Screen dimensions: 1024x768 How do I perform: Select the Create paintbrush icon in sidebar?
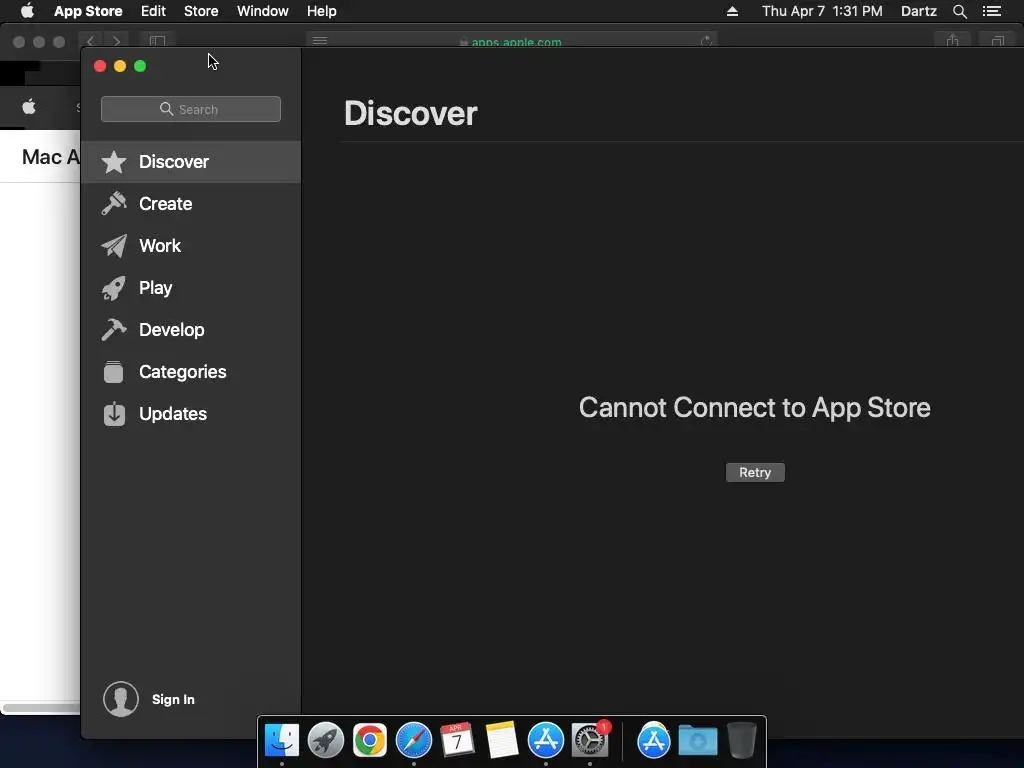[x=114, y=204]
